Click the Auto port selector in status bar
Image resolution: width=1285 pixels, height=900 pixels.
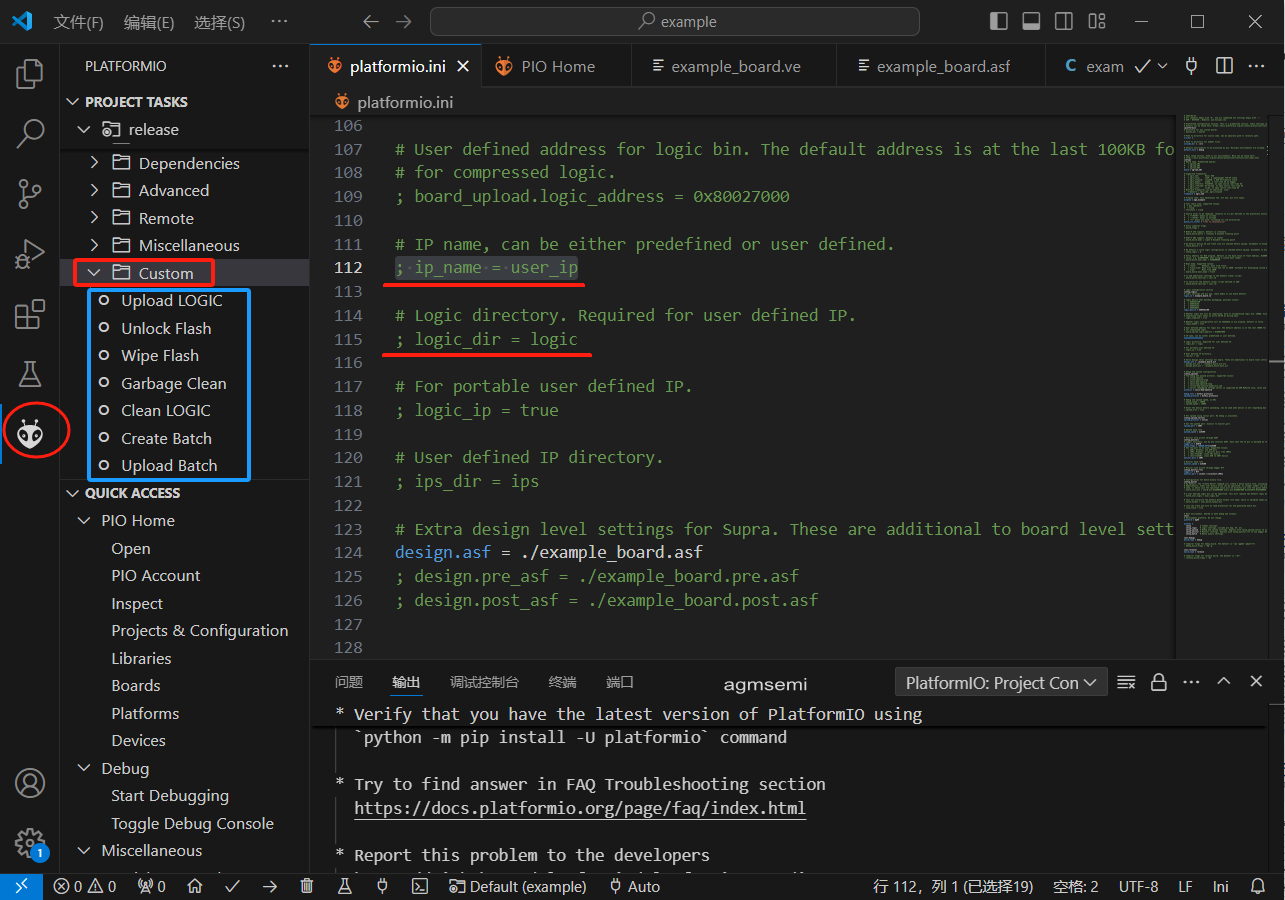pos(633,886)
